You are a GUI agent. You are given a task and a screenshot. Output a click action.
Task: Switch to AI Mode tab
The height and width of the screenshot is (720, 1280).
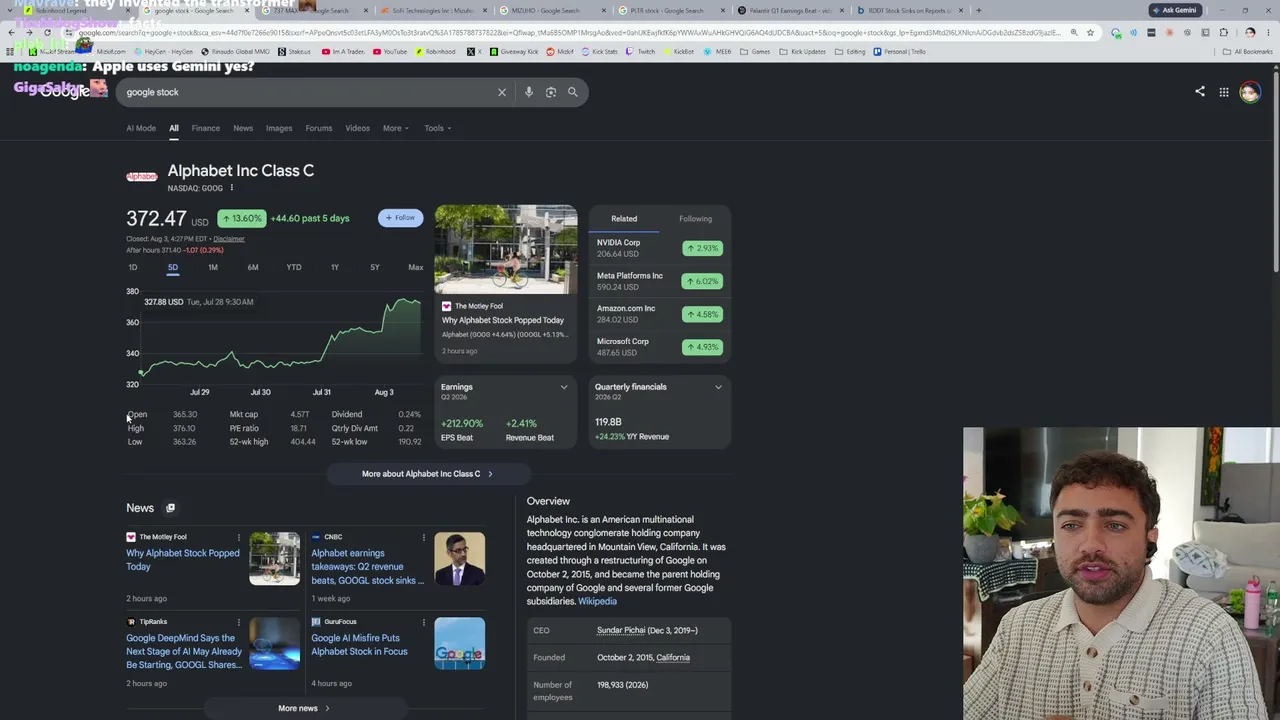point(141,128)
